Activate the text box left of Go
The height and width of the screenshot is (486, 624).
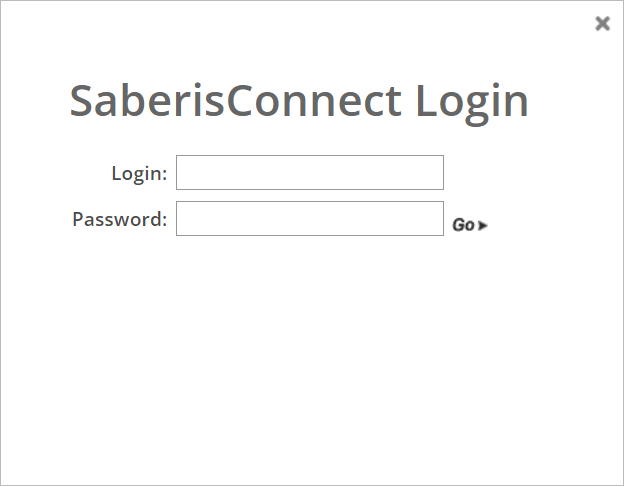click(x=309, y=218)
